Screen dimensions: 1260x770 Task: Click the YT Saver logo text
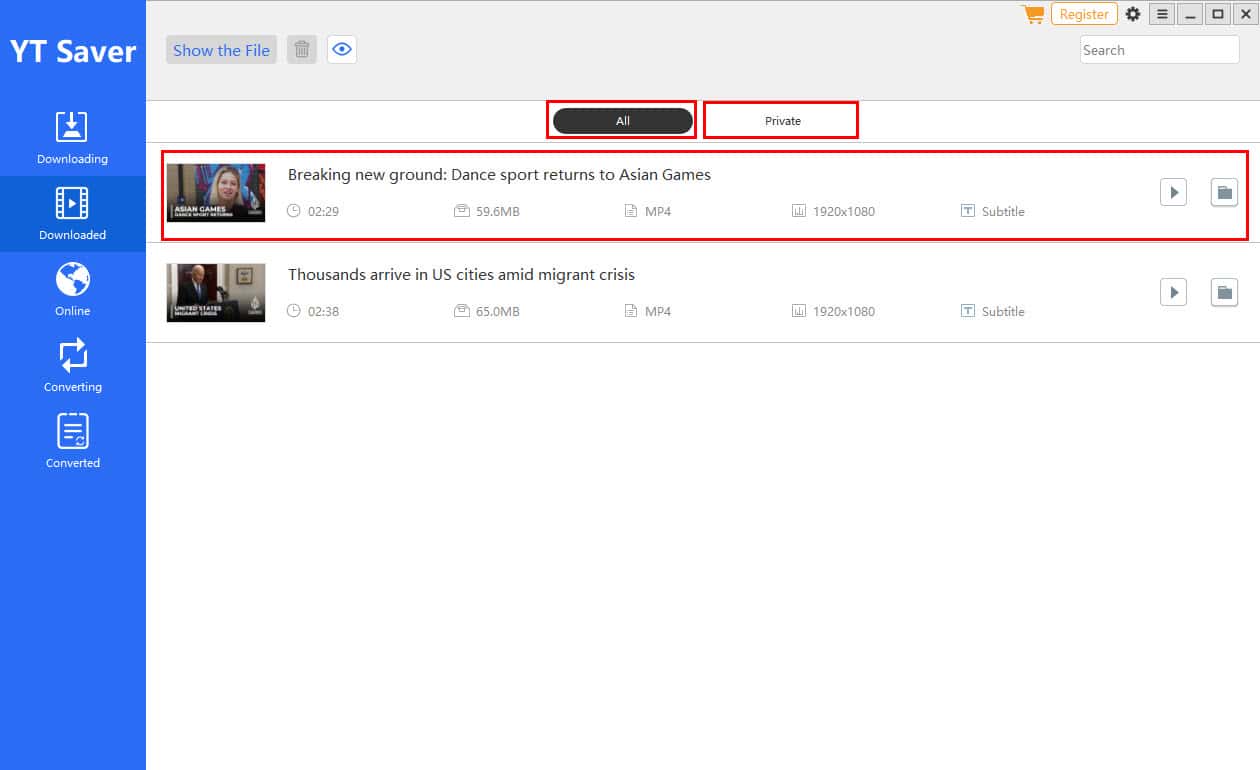73,52
